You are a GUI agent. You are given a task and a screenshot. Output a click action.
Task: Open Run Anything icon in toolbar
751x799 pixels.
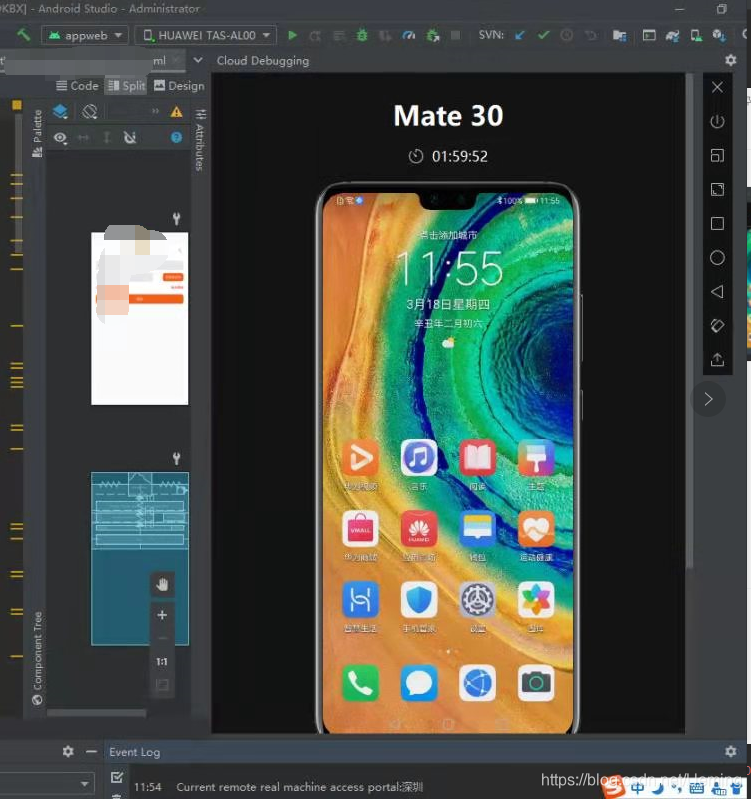pos(649,35)
